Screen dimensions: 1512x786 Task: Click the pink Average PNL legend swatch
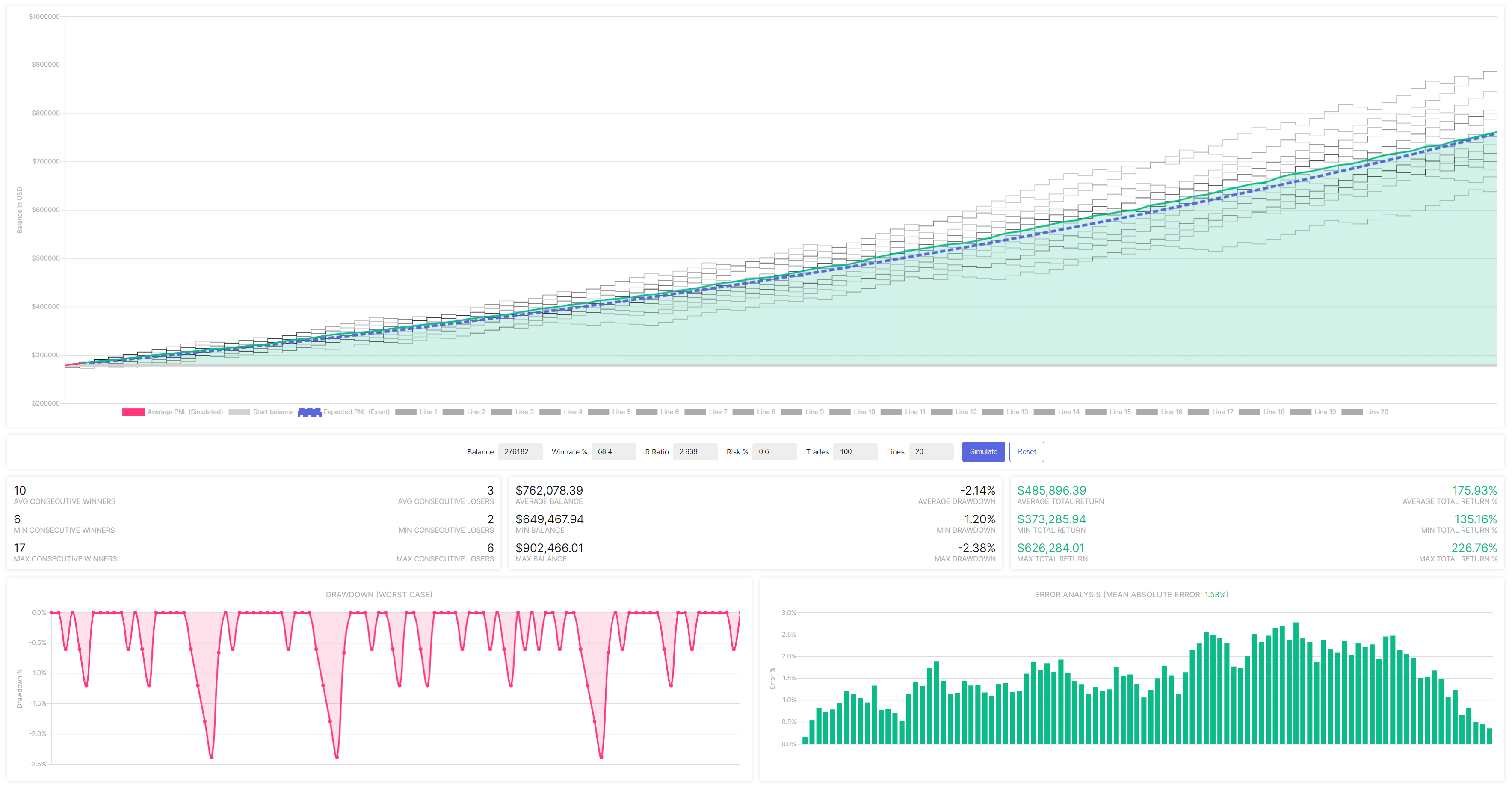pyautogui.click(x=133, y=412)
